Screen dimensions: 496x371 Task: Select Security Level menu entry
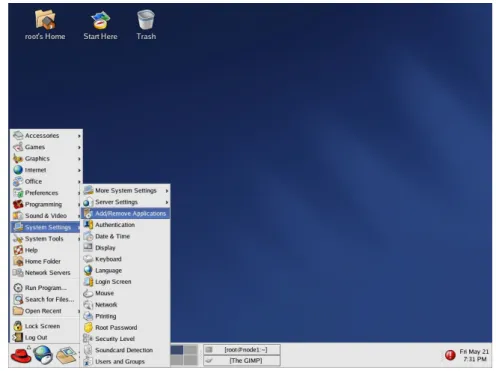tap(125, 339)
